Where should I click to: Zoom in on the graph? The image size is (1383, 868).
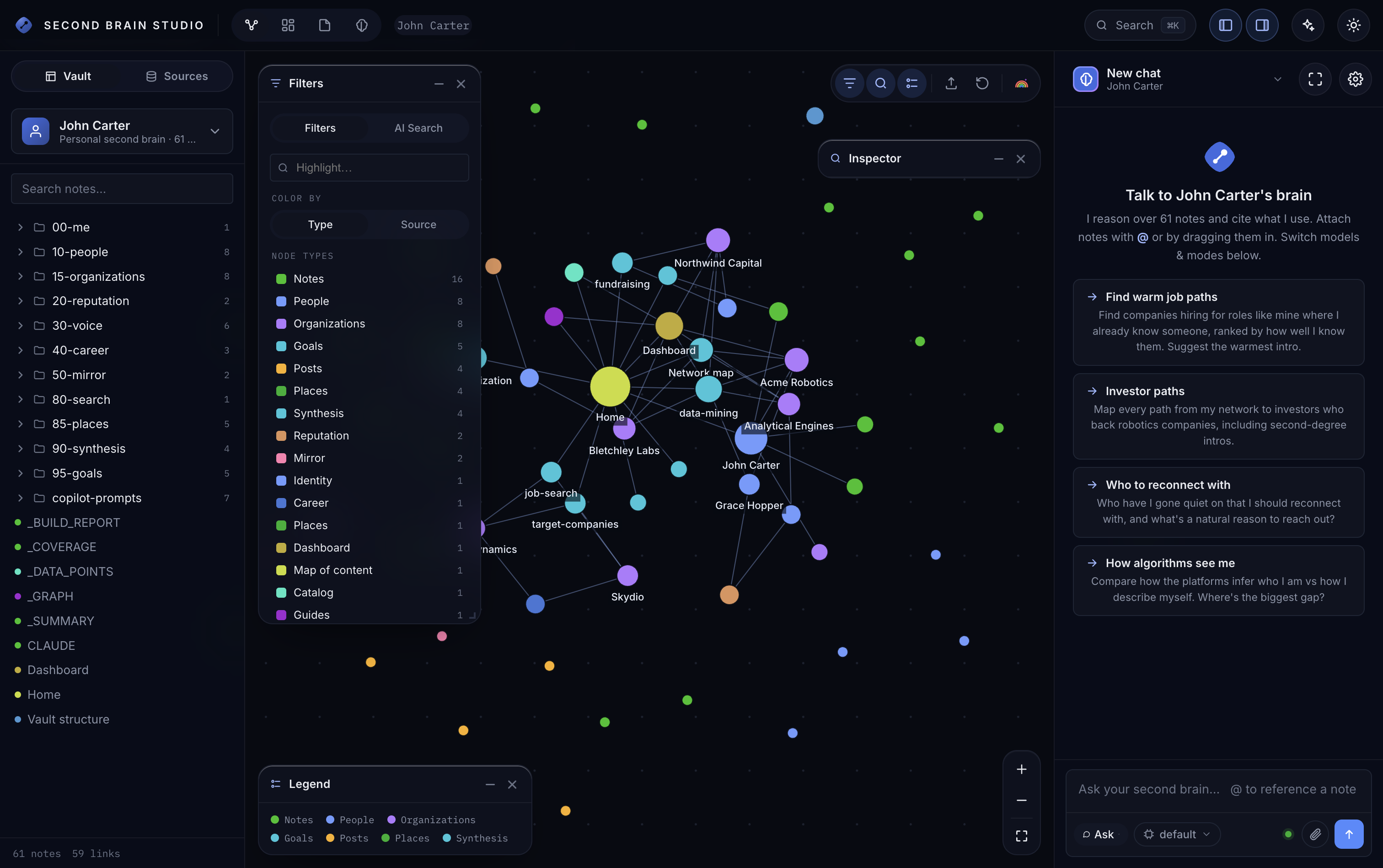[x=1021, y=769]
